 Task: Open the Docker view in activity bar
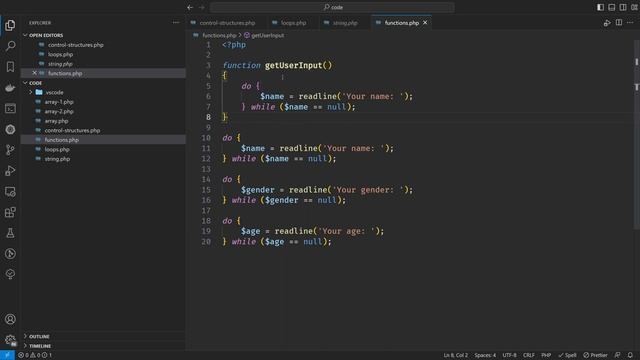pos(10,87)
